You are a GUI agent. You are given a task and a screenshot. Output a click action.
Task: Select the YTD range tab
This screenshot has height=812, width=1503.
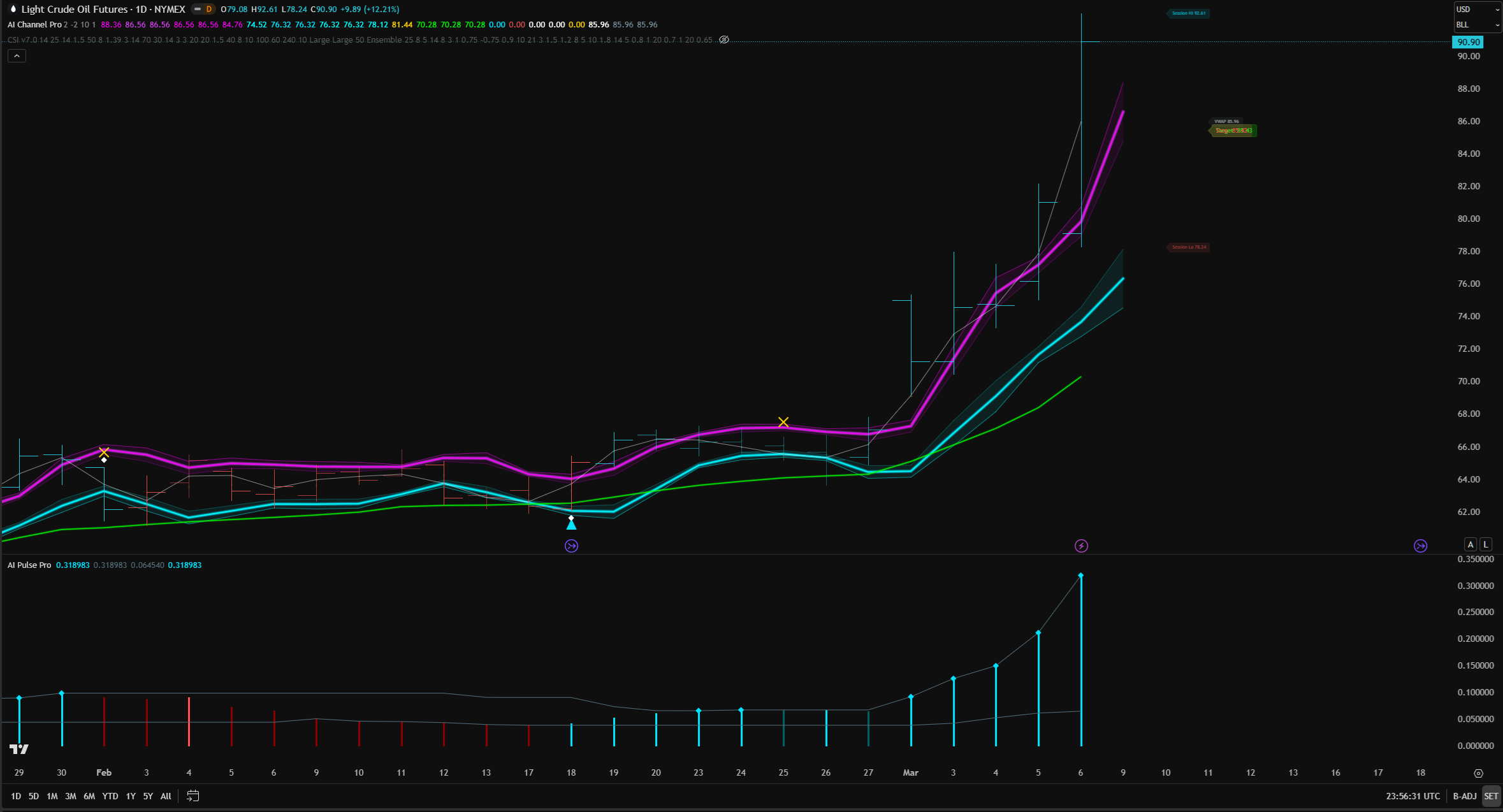(110, 795)
